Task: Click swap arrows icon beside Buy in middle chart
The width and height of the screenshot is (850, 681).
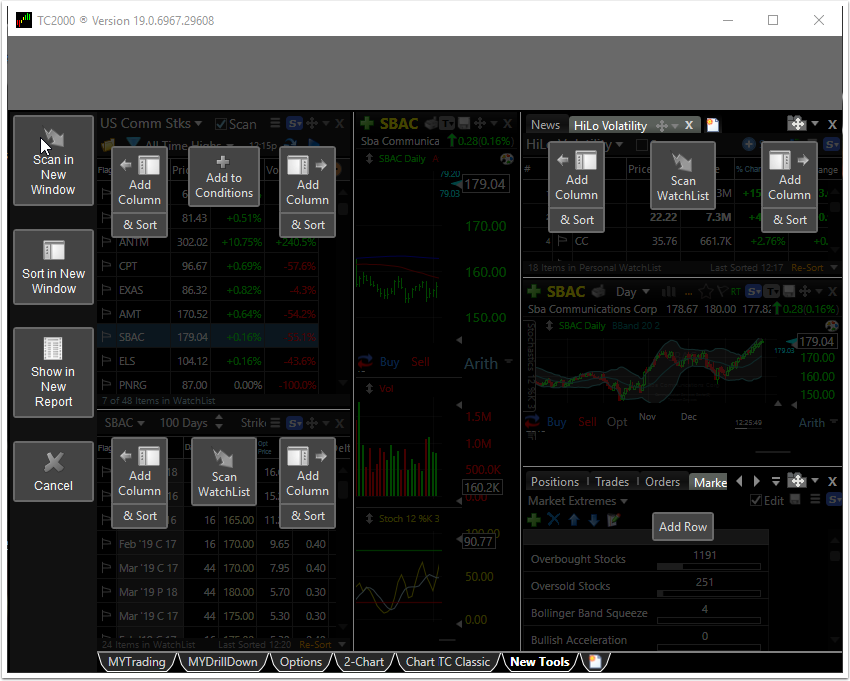Action: [x=365, y=361]
